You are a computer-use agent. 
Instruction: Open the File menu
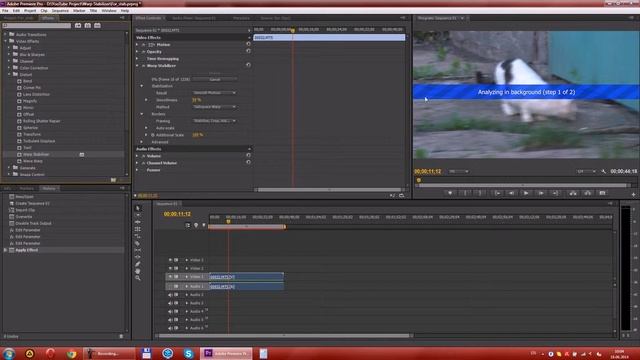click(5, 11)
